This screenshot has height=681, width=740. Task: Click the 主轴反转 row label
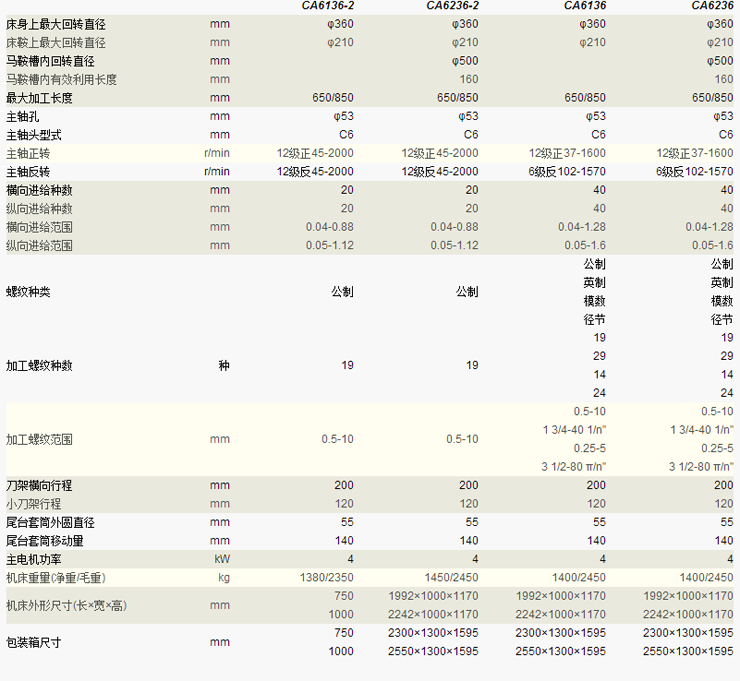click(x=28, y=172)
